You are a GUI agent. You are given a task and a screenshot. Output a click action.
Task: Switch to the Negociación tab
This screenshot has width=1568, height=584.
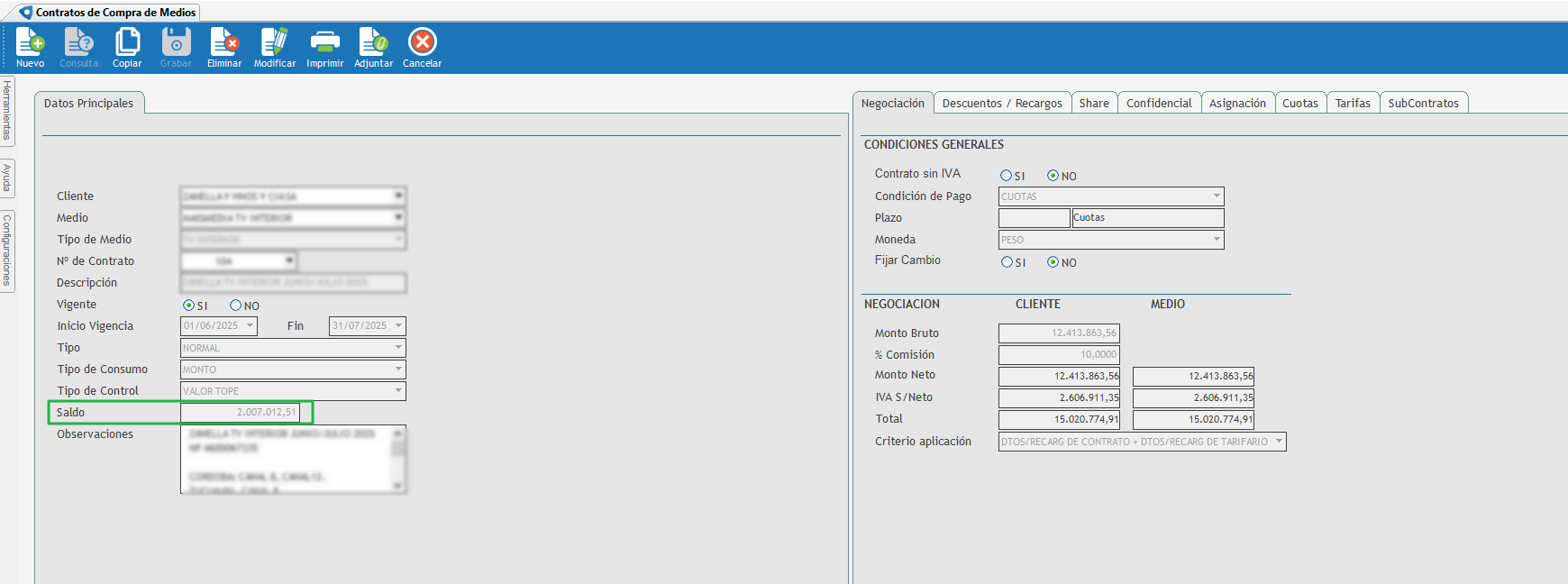click(x=892, y=103)
